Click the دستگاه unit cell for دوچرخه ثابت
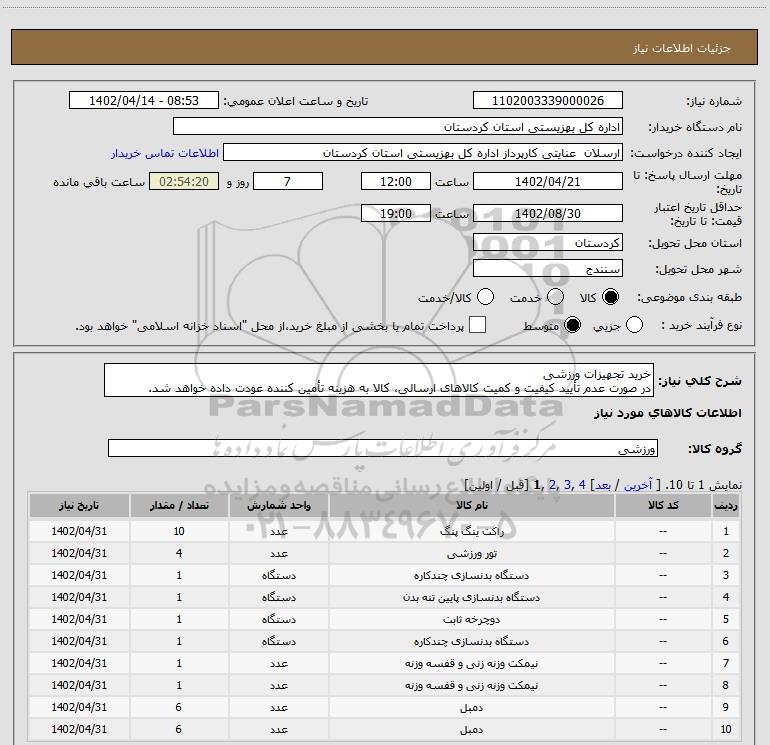Image resolution: width=770 pixels, height=745 pixels. [279, 619]
